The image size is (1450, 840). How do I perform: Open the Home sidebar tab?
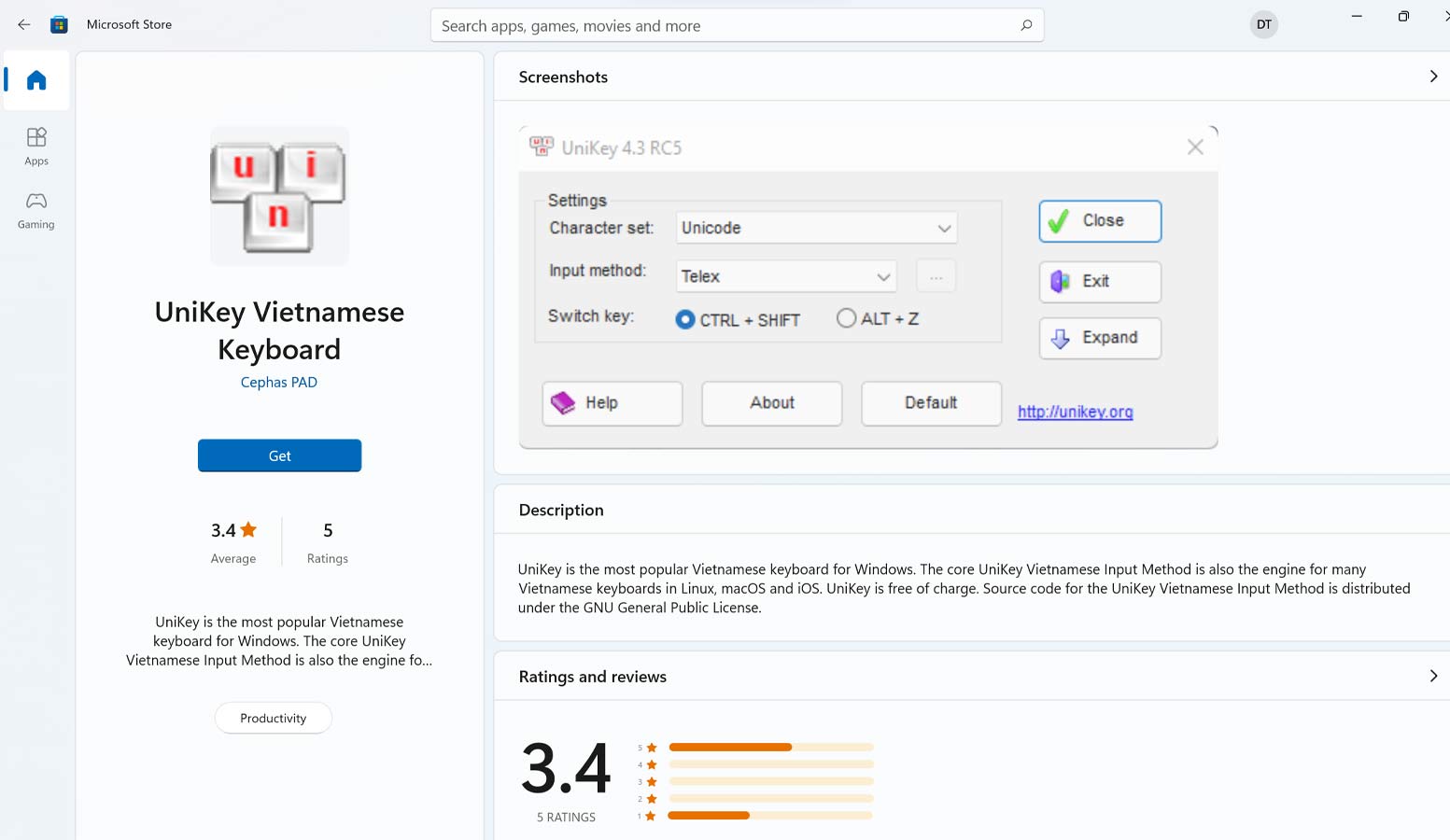36,80
